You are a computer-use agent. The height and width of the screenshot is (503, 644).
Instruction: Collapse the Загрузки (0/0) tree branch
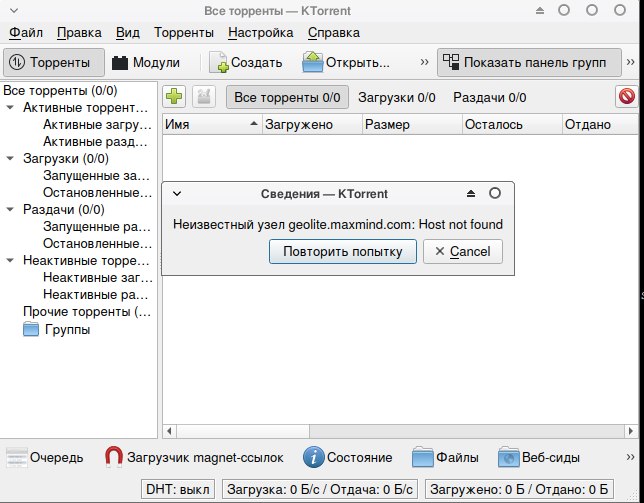[10, 158]
